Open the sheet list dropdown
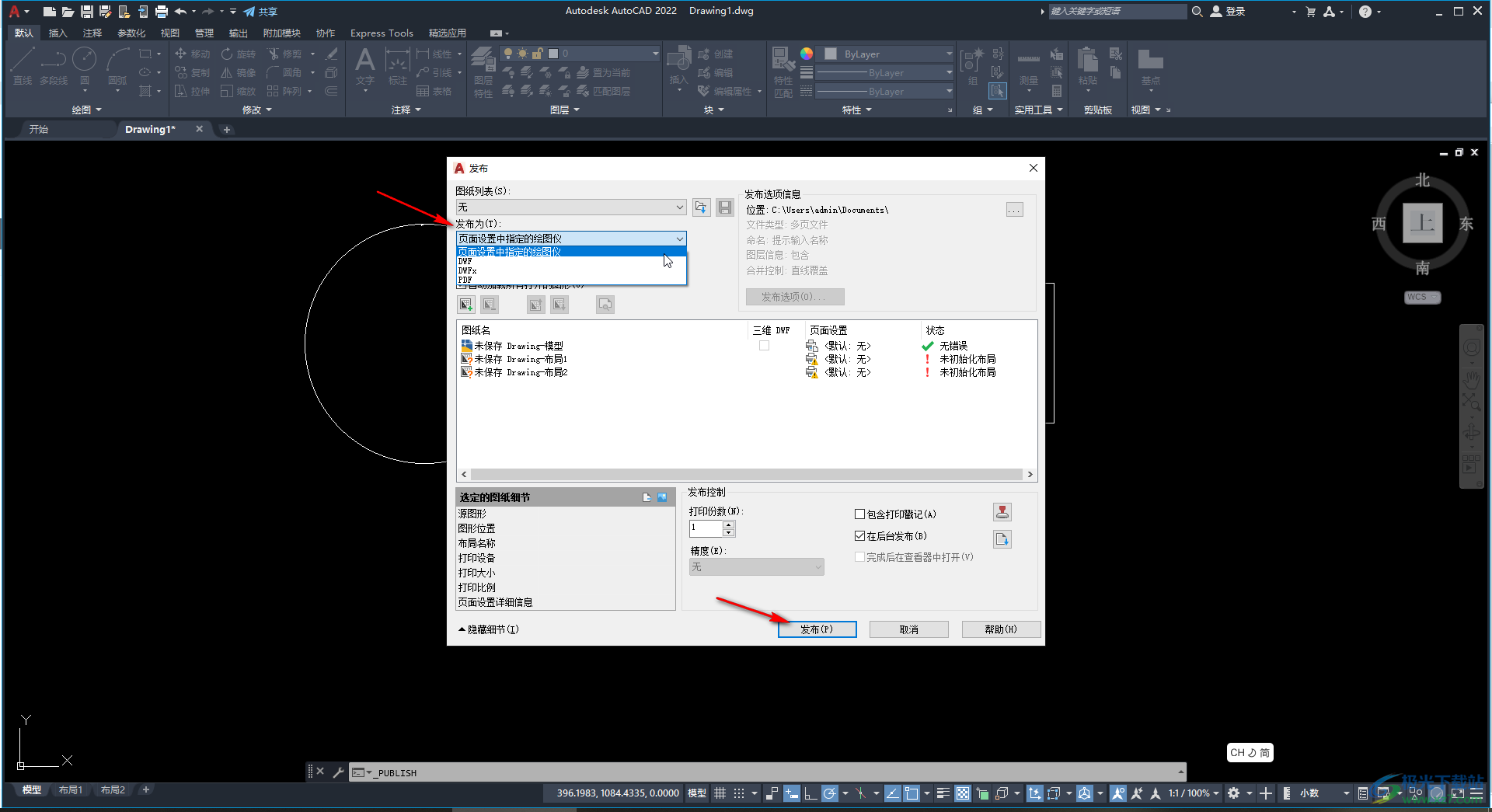Image resolution: width=1492 pixels, height=812 pixels. 680,207
